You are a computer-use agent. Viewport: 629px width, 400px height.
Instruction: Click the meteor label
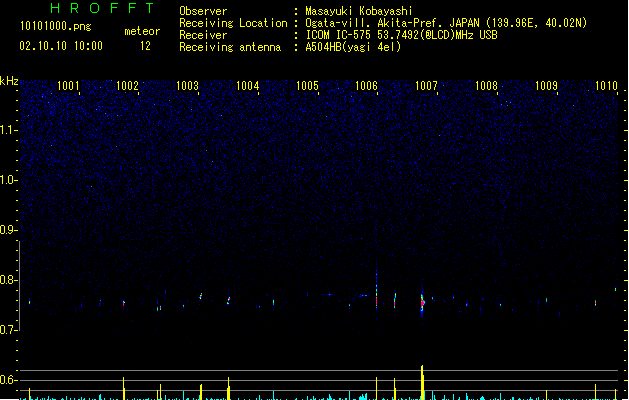142,31
